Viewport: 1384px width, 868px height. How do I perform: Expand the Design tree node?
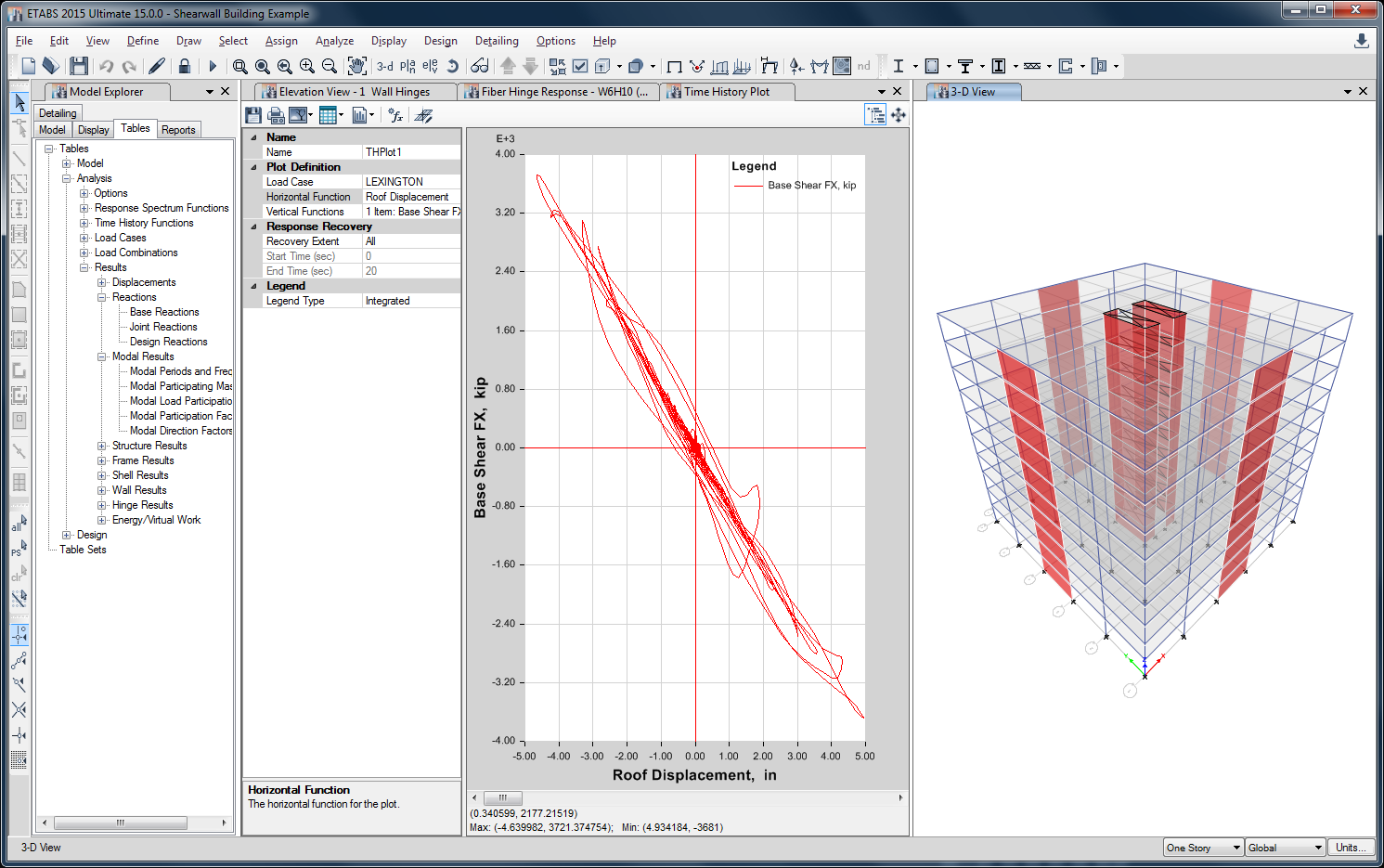(67, 535)
